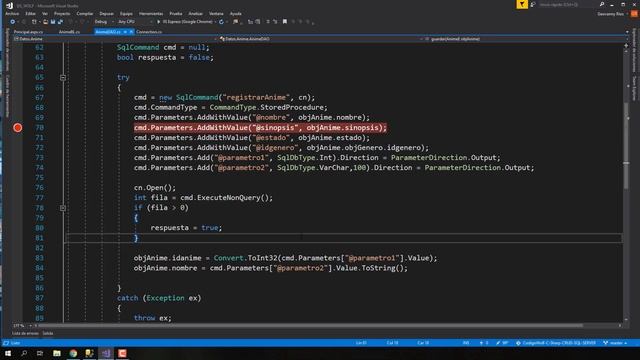Open the Compilar menu
Screen dimensions: 640x360
pos(84,13)
